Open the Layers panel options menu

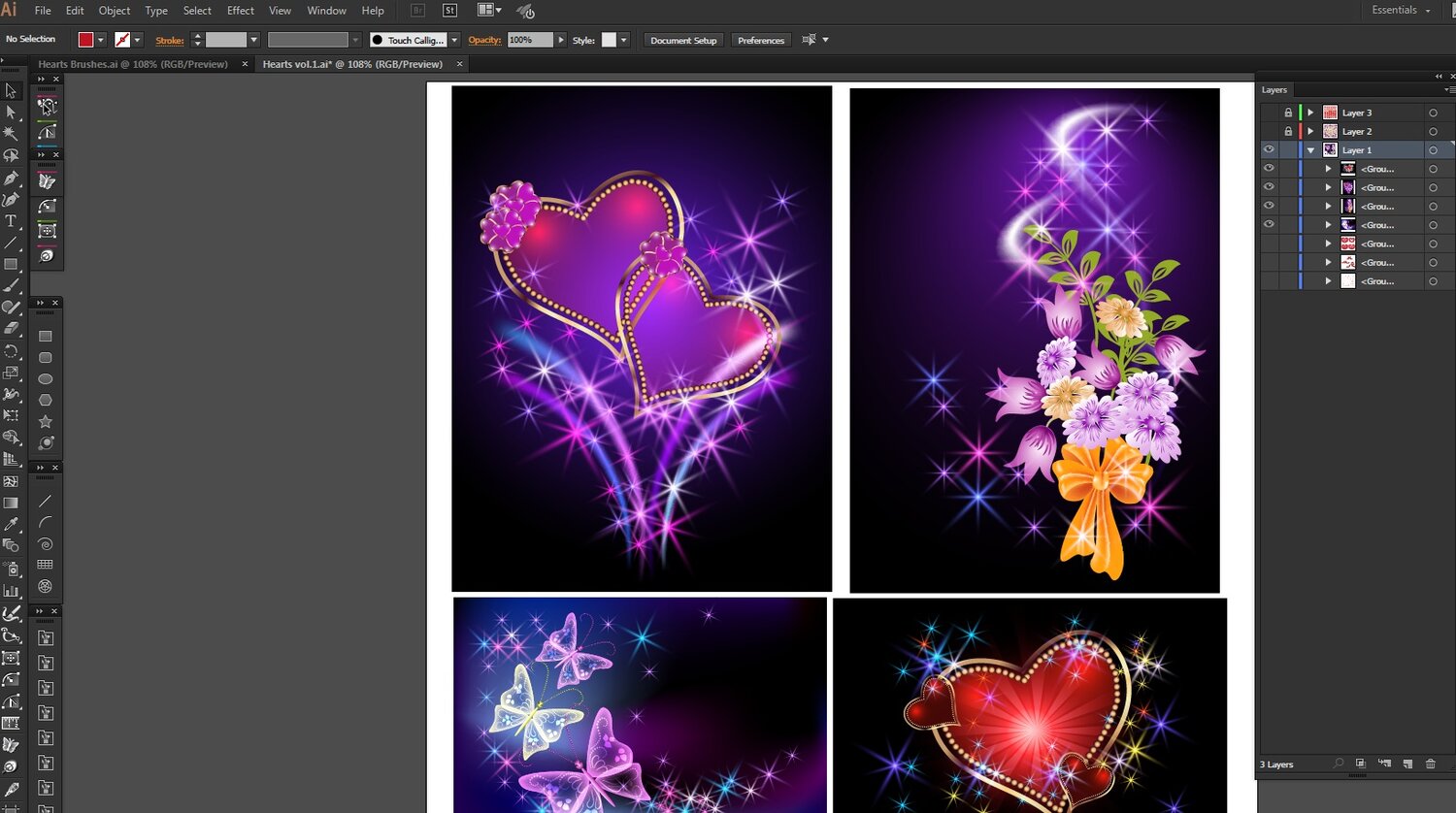(x=1448, y=89)
